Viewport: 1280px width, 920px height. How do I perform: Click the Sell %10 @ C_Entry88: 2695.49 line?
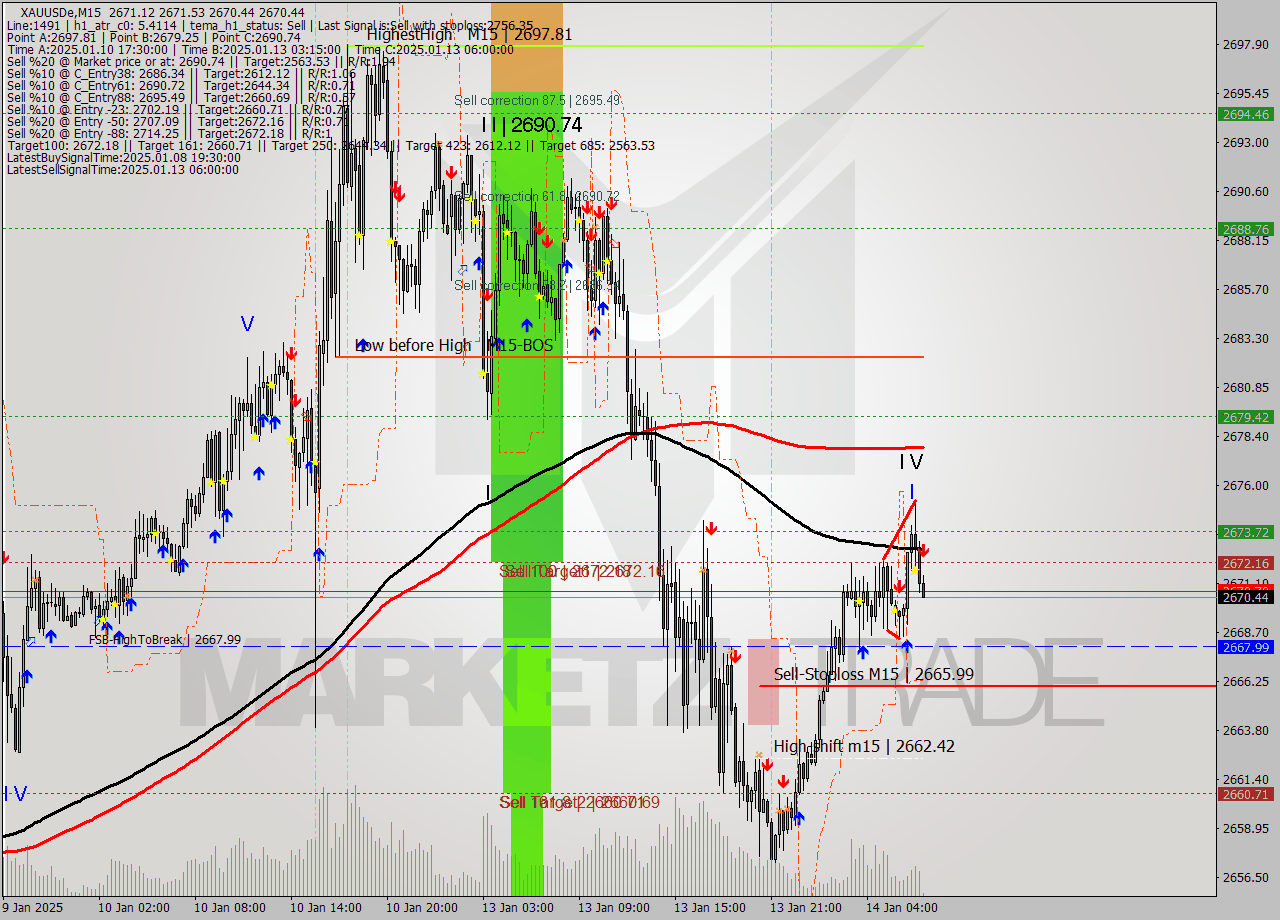tap(181, 97)
